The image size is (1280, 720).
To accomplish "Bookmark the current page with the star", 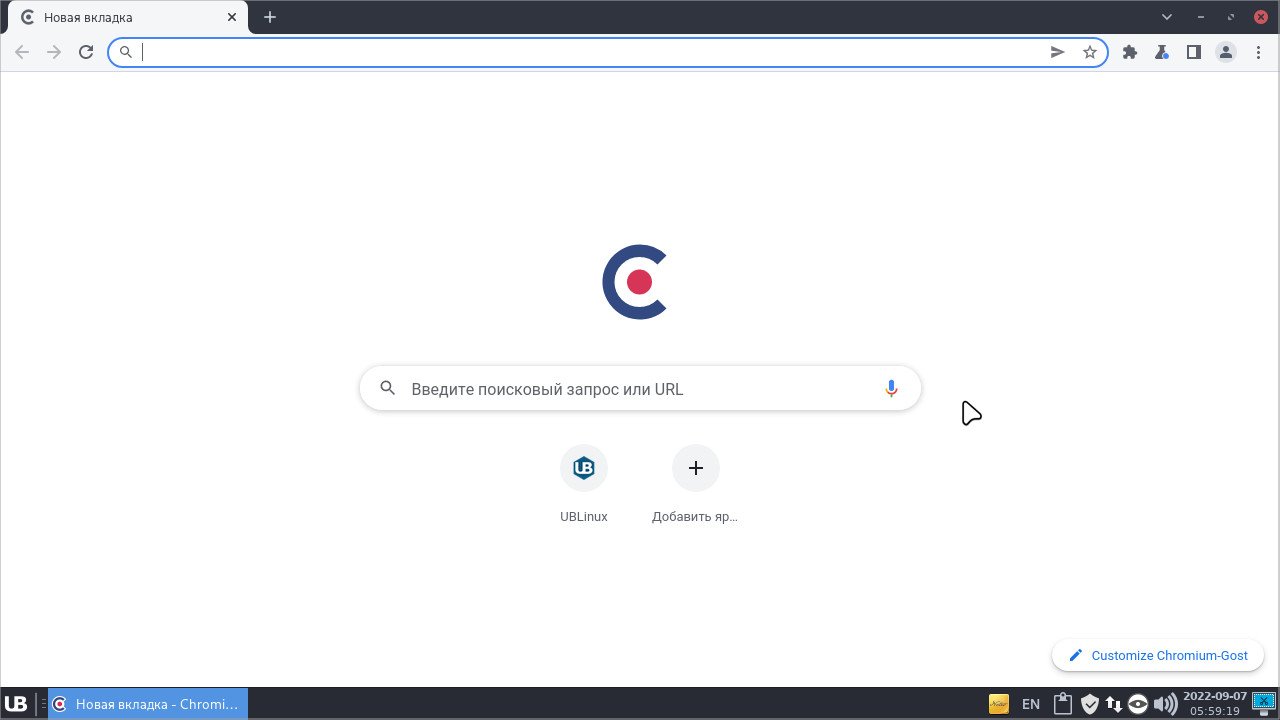I will pyautogui.click(x=1089, y=52).
